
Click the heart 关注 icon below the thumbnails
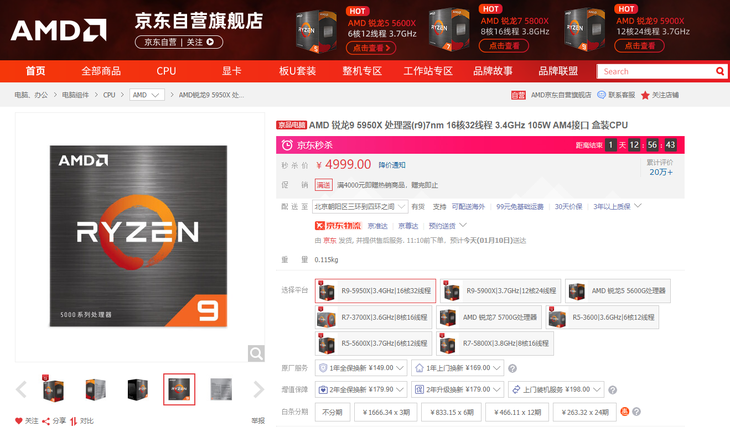click(x=19, y=421)
